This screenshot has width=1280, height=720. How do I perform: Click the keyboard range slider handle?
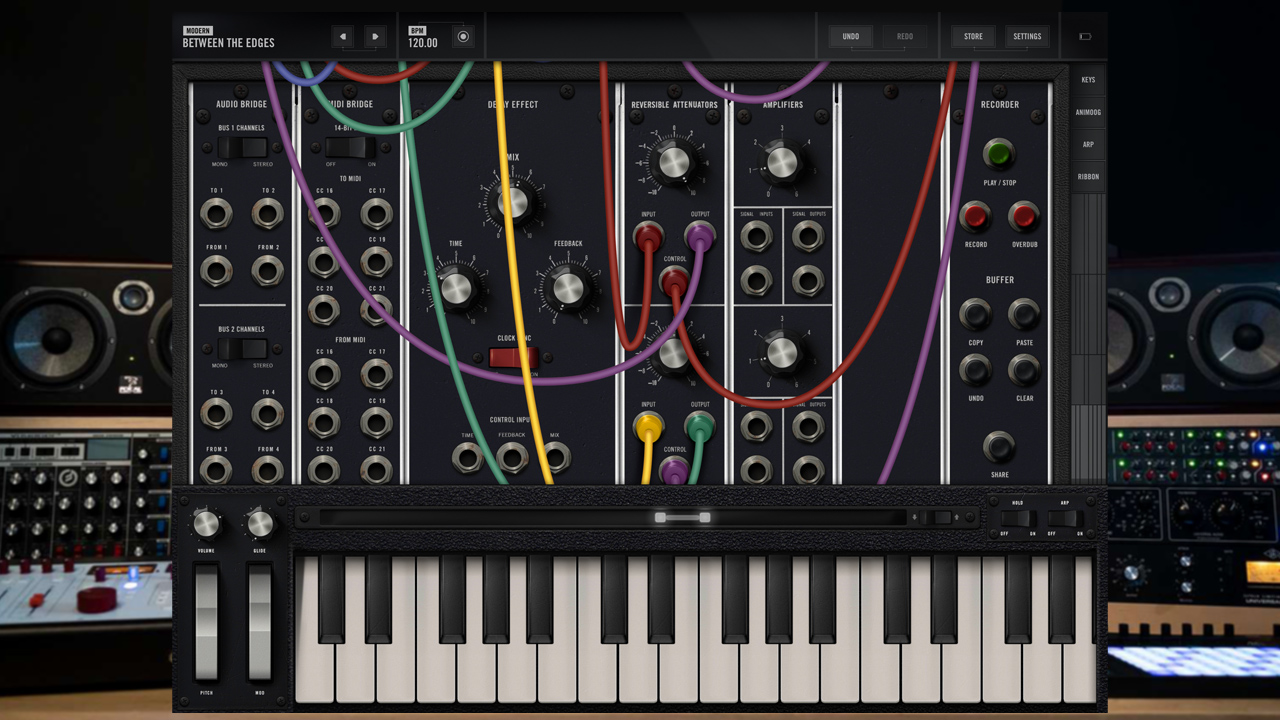682,517
